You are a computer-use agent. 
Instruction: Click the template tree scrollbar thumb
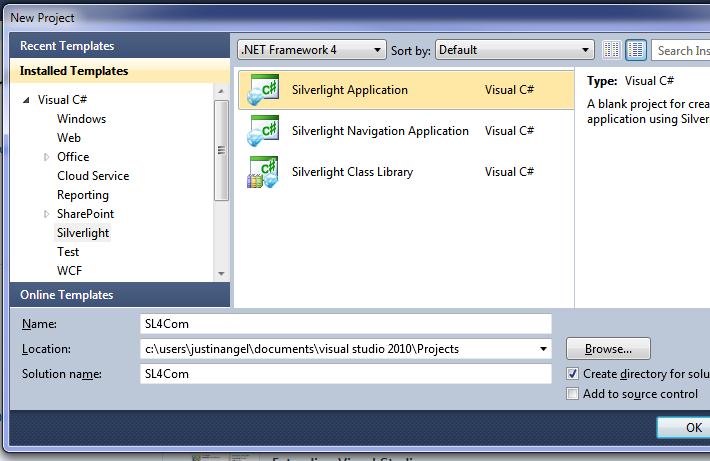pos(221,150)
